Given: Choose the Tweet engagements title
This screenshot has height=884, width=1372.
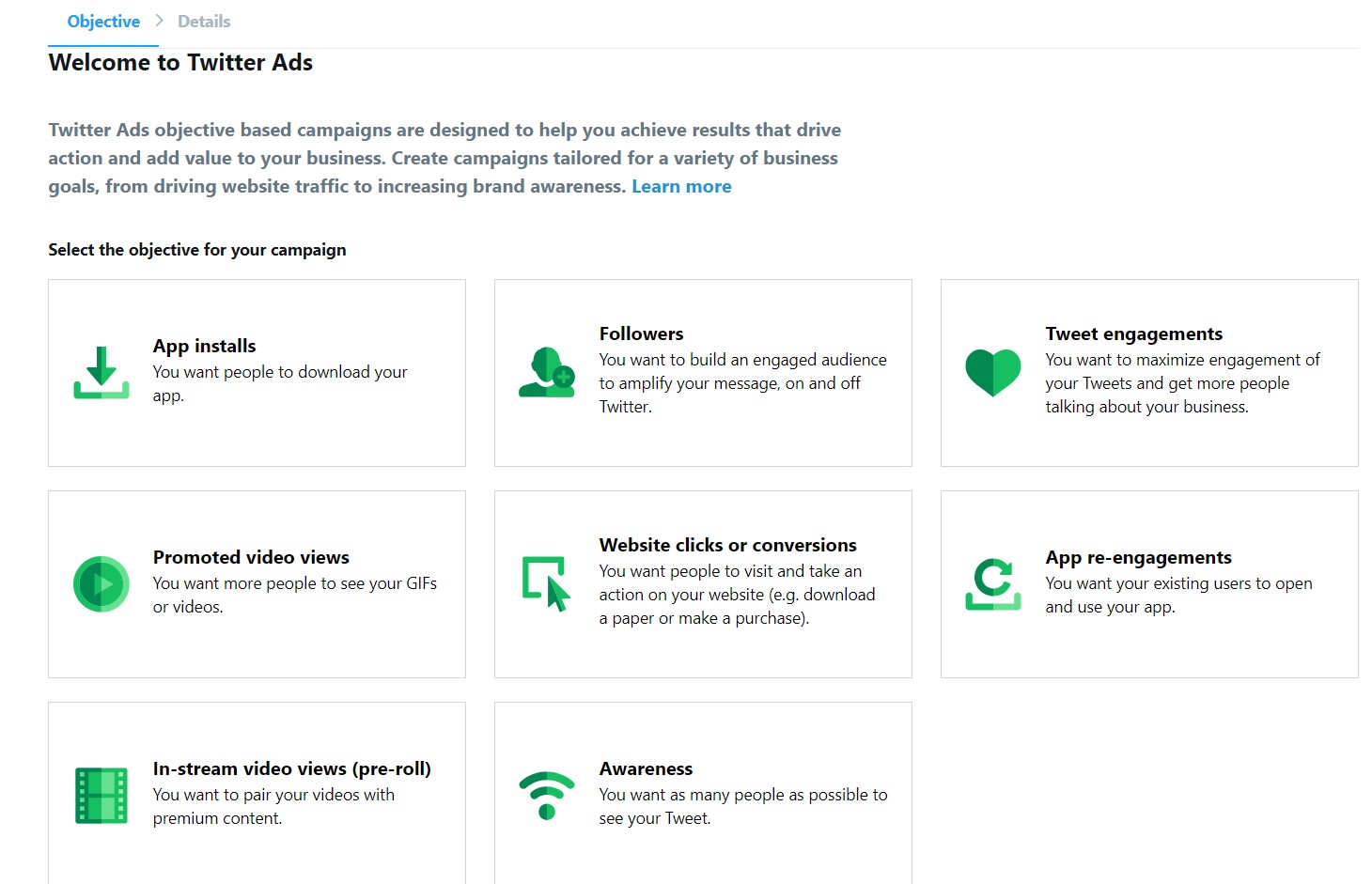Looking at the screenshot, I should [1134, 333].
